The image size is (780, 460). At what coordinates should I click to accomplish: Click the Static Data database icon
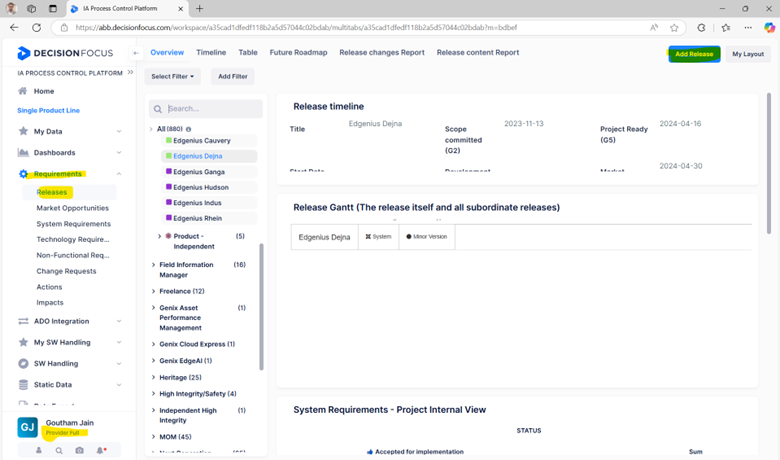(x=23, y=384)
